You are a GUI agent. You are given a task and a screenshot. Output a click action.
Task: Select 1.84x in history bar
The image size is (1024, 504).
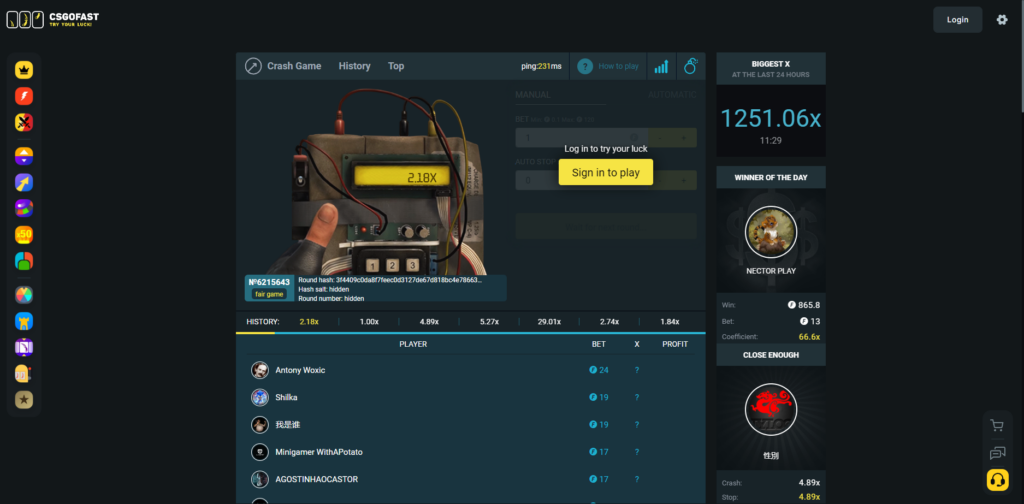[669, 322]
